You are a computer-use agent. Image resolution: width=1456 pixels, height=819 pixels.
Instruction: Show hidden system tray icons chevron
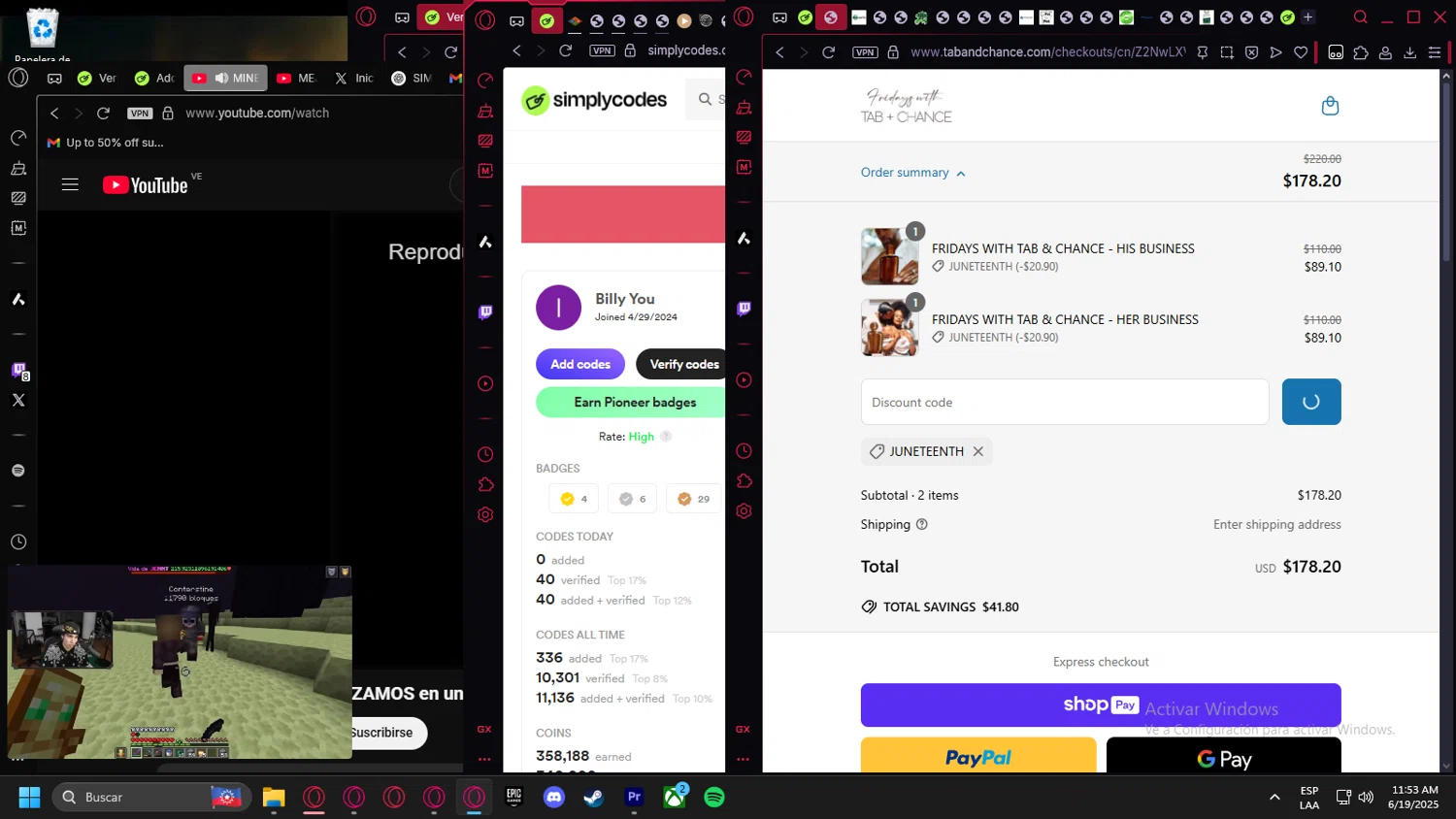point(1274,798)
